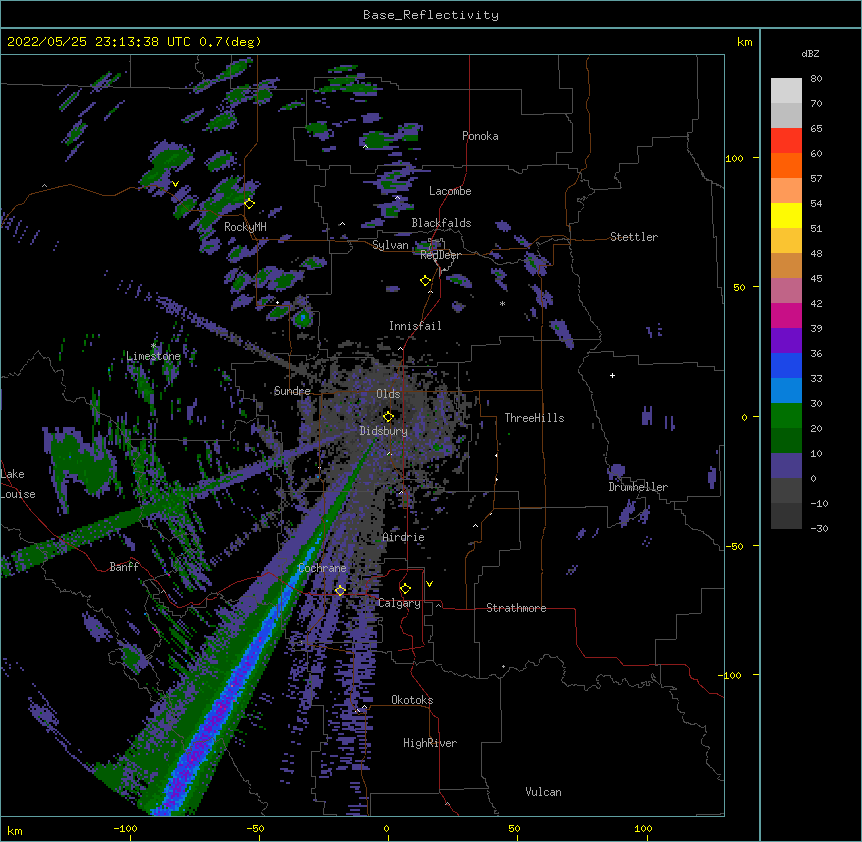Select the Sundre town label
The image size is (862, 842).
click(292, 391)
